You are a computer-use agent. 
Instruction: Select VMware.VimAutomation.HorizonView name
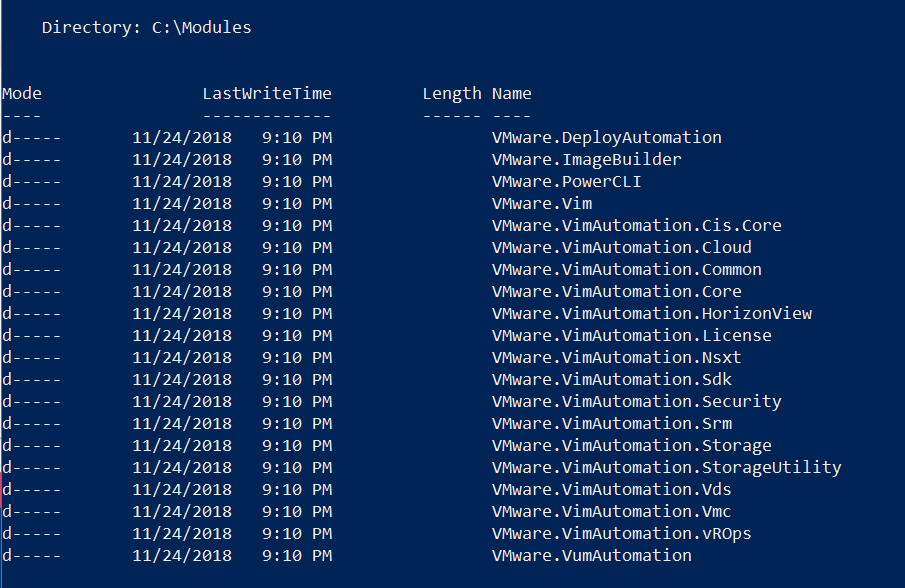point(652,313)
